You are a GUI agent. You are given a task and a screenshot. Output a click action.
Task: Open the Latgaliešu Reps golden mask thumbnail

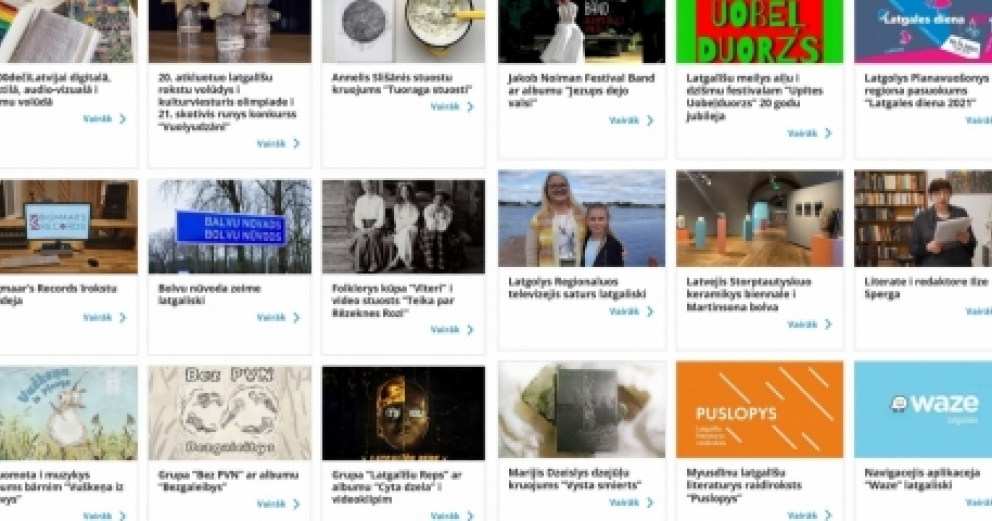[403, 413]
